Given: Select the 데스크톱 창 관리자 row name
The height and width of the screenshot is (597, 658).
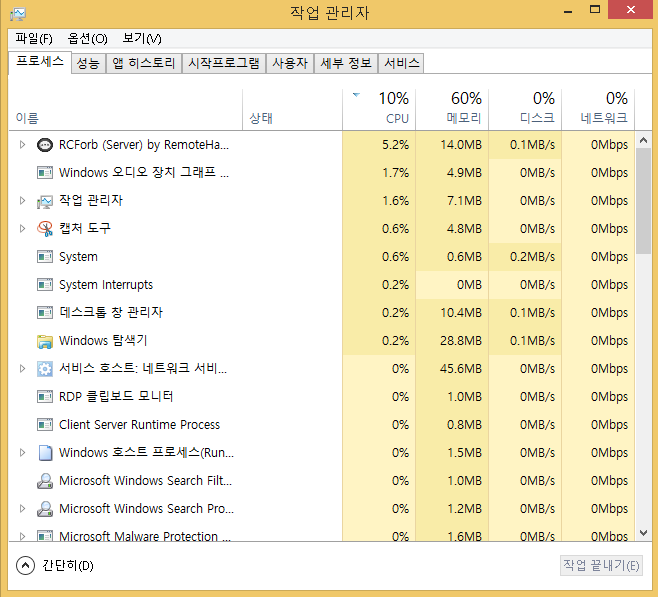Looking at the screenshot, I should click(111, 313).
